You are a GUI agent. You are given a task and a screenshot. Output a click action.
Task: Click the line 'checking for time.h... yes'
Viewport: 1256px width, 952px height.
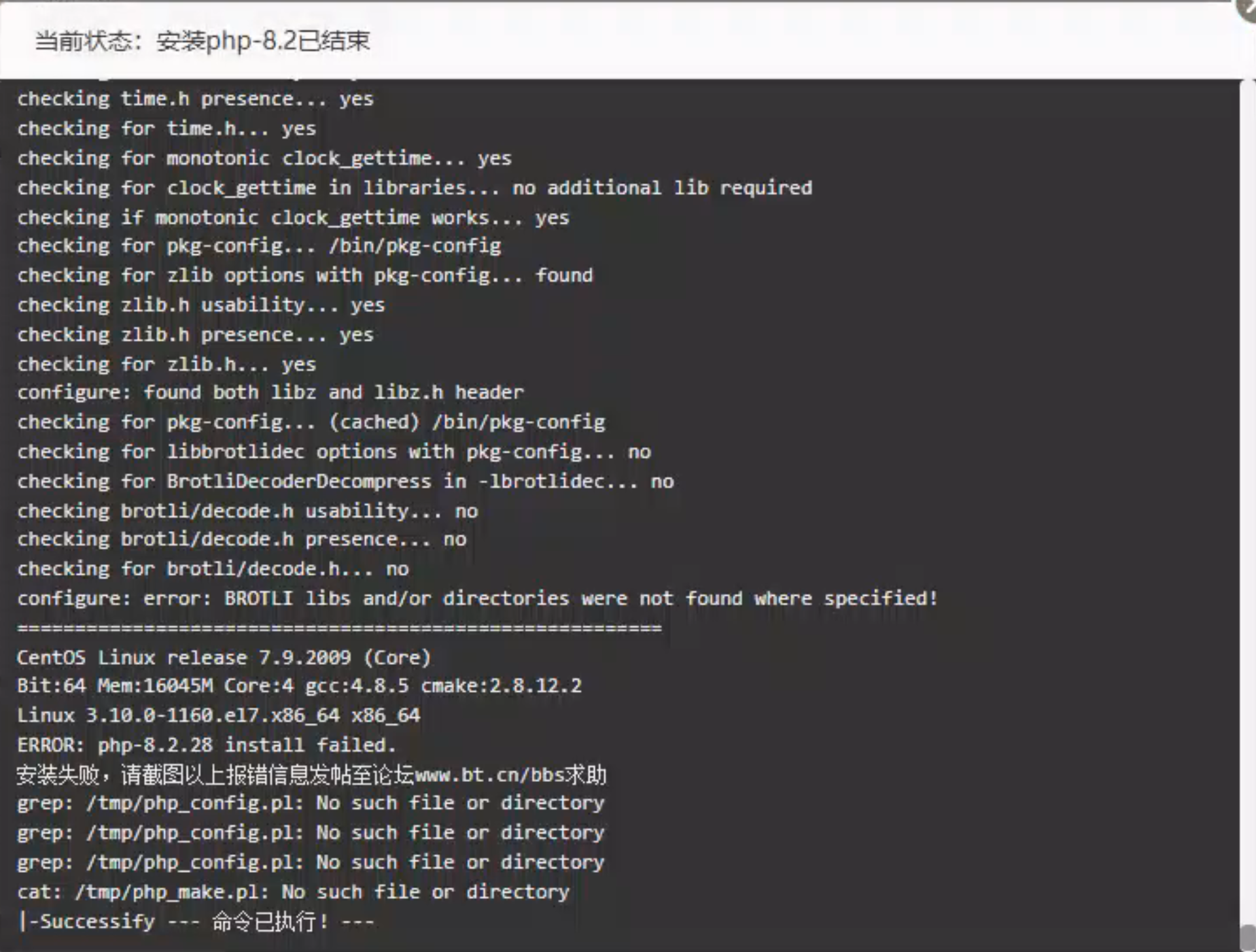(167, 129)
